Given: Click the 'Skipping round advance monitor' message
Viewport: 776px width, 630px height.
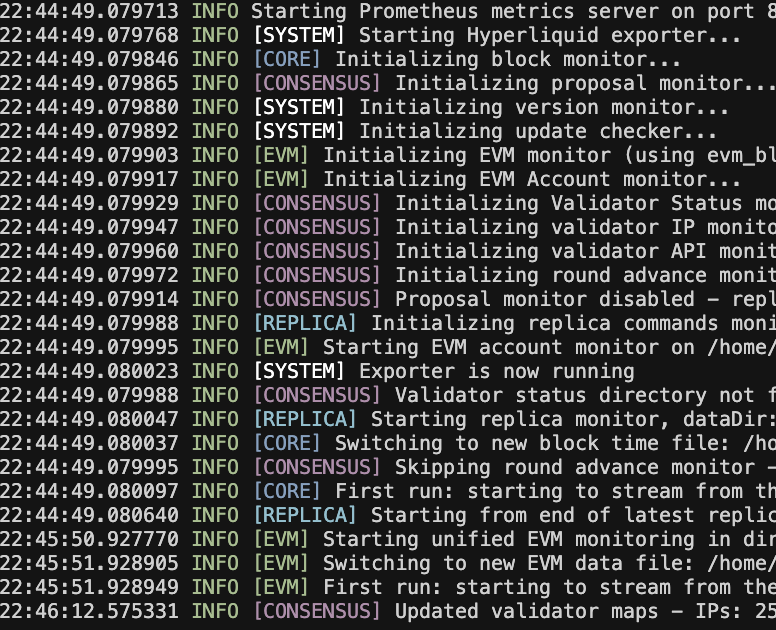Looking at the screenshot, I should click(585, 468).
